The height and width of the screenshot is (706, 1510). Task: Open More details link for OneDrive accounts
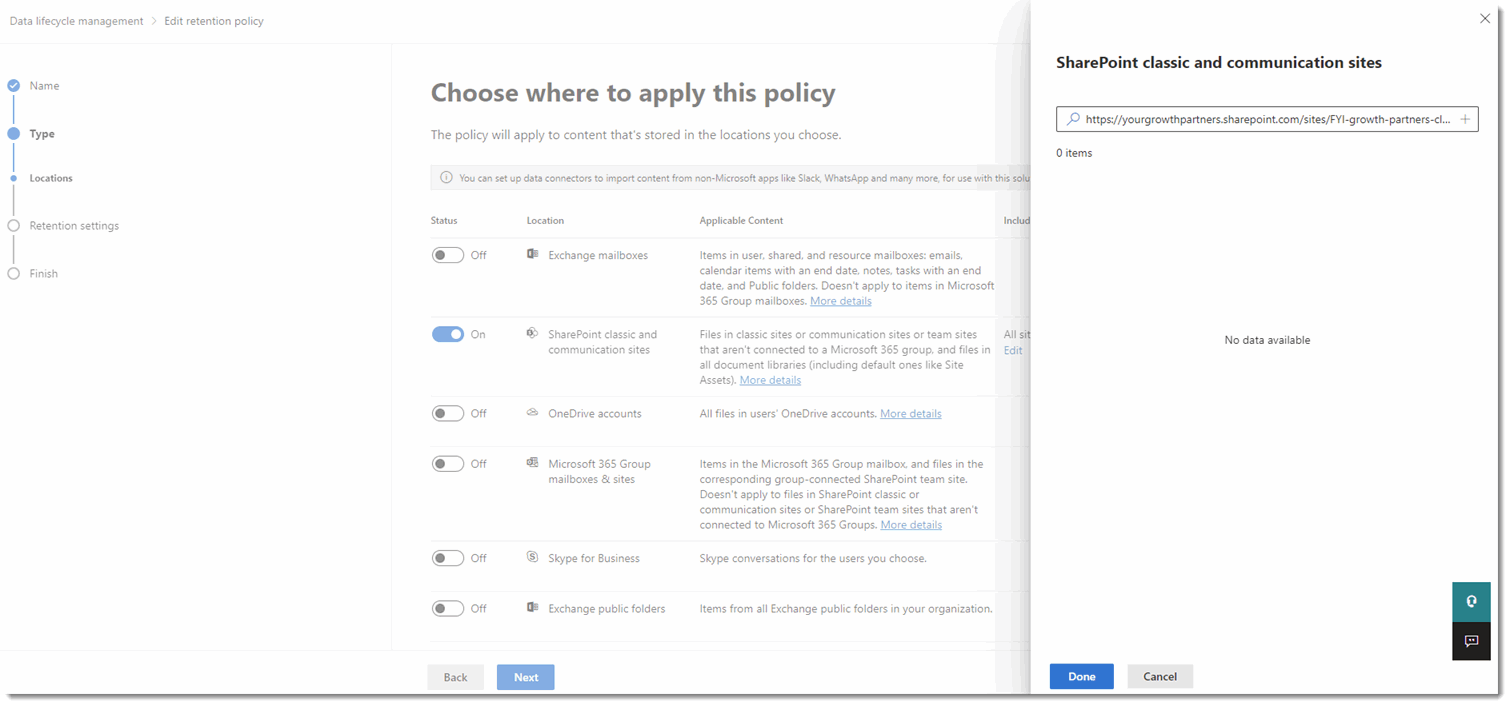pyautogui.click(x=911, y=414)
